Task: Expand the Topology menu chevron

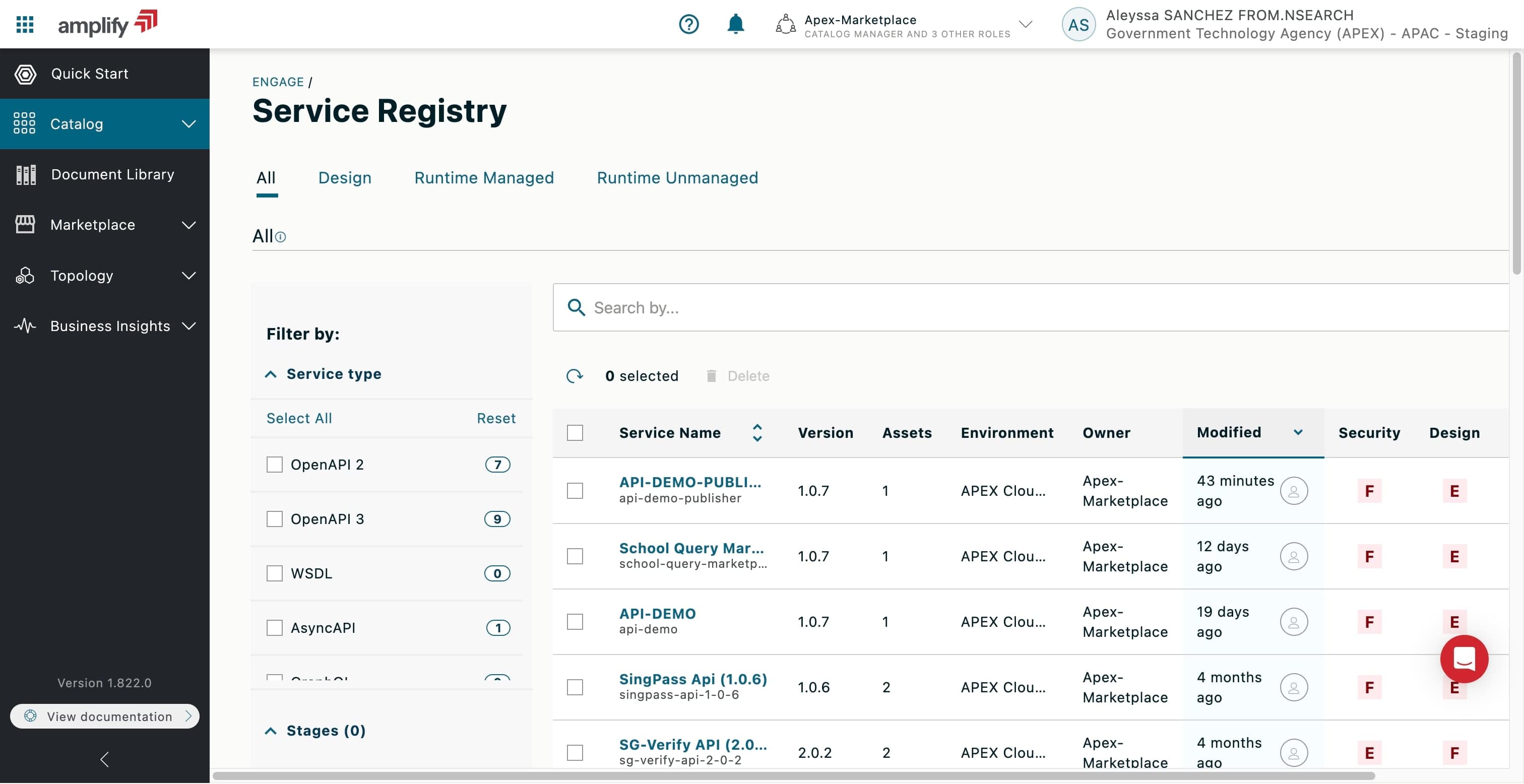Action: (188, 276)
